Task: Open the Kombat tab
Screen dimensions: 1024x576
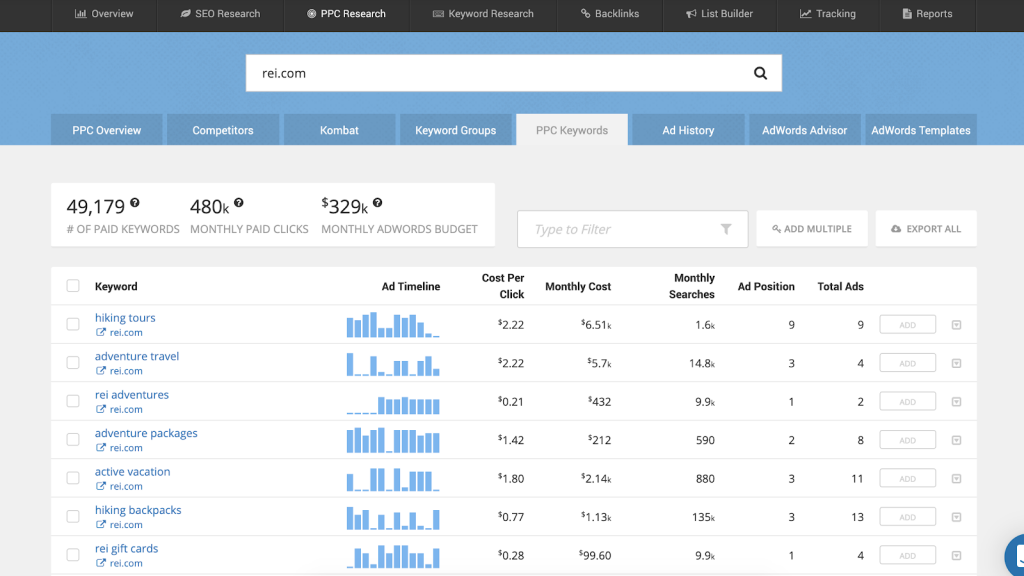Action: 339,130
